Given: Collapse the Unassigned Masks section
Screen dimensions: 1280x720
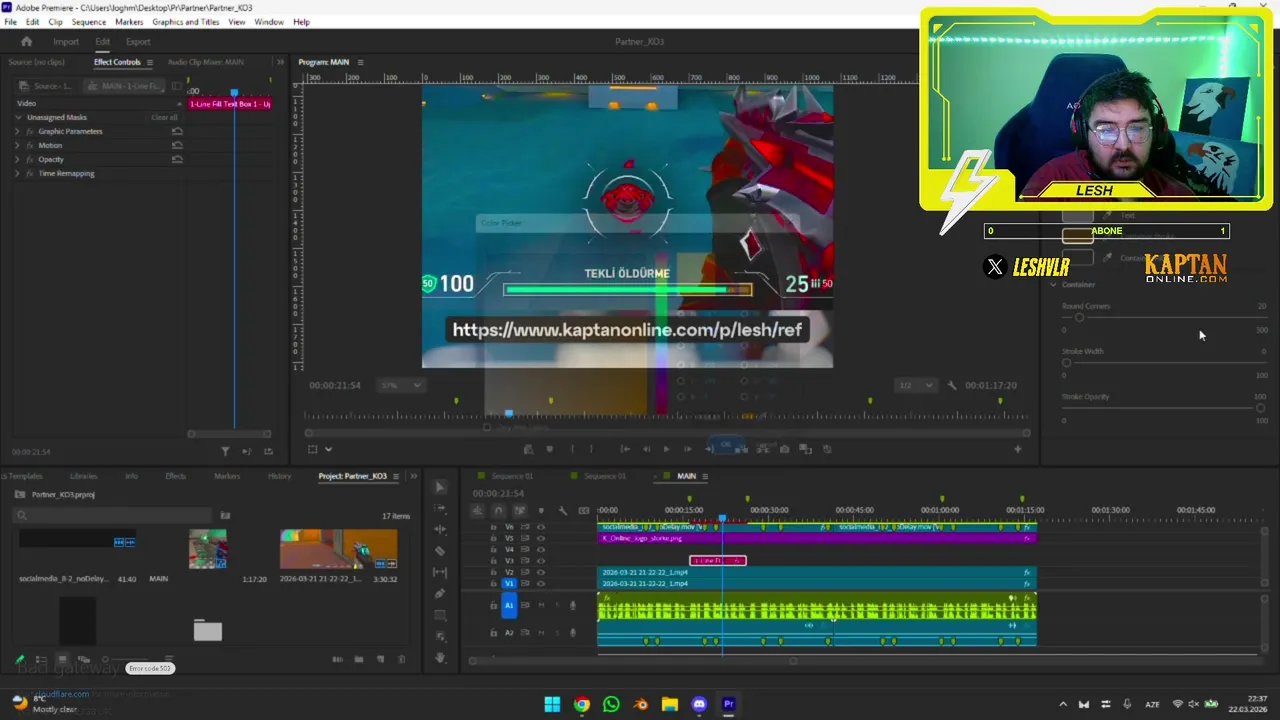Looking at the screenshot, I should pos(18,117).
